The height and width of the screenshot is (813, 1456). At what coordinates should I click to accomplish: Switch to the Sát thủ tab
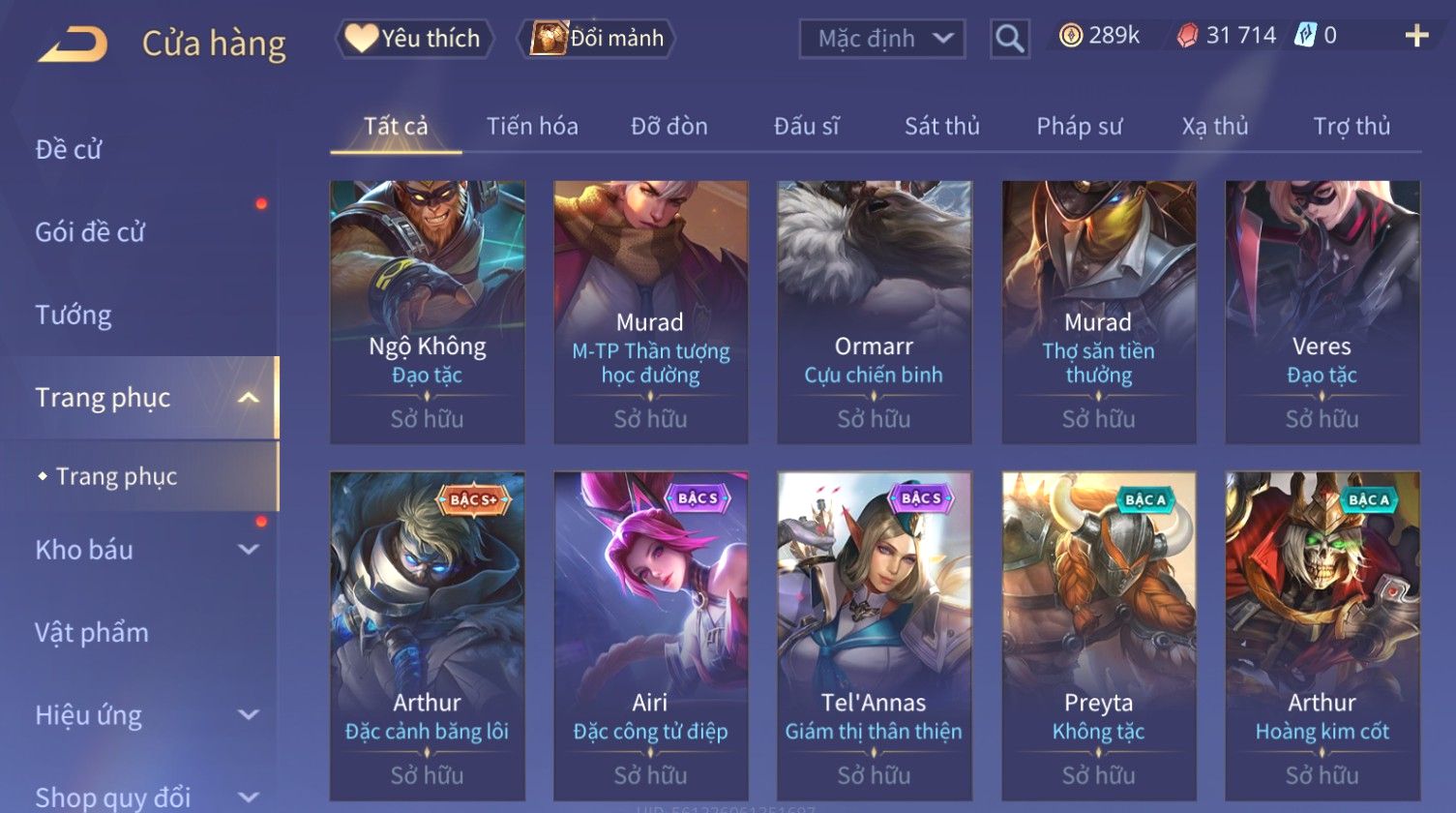pyautogui.click(x=941, y=127)
